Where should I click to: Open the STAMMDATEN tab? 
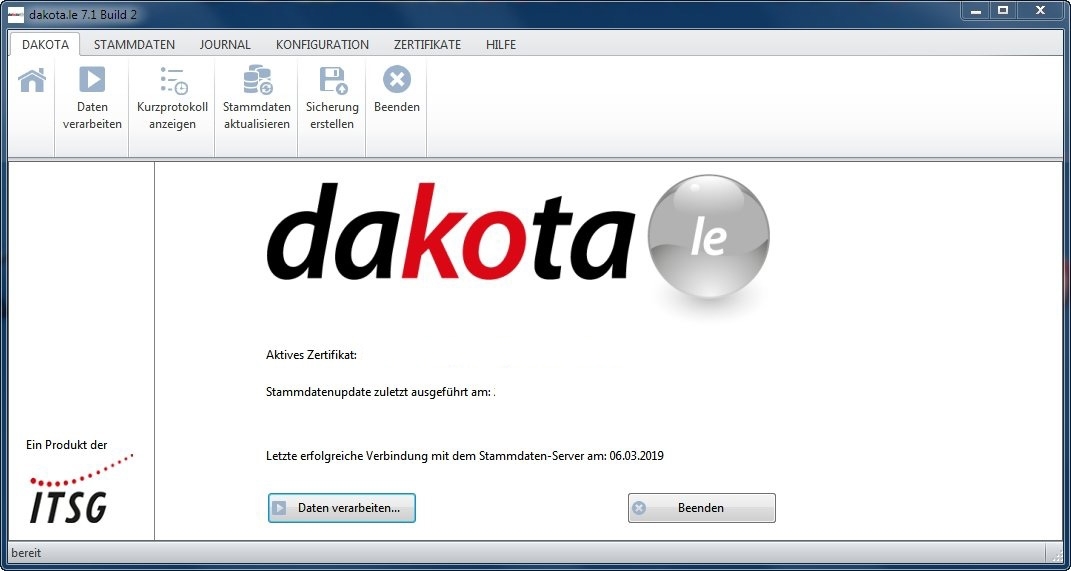(x=135, y=44)
